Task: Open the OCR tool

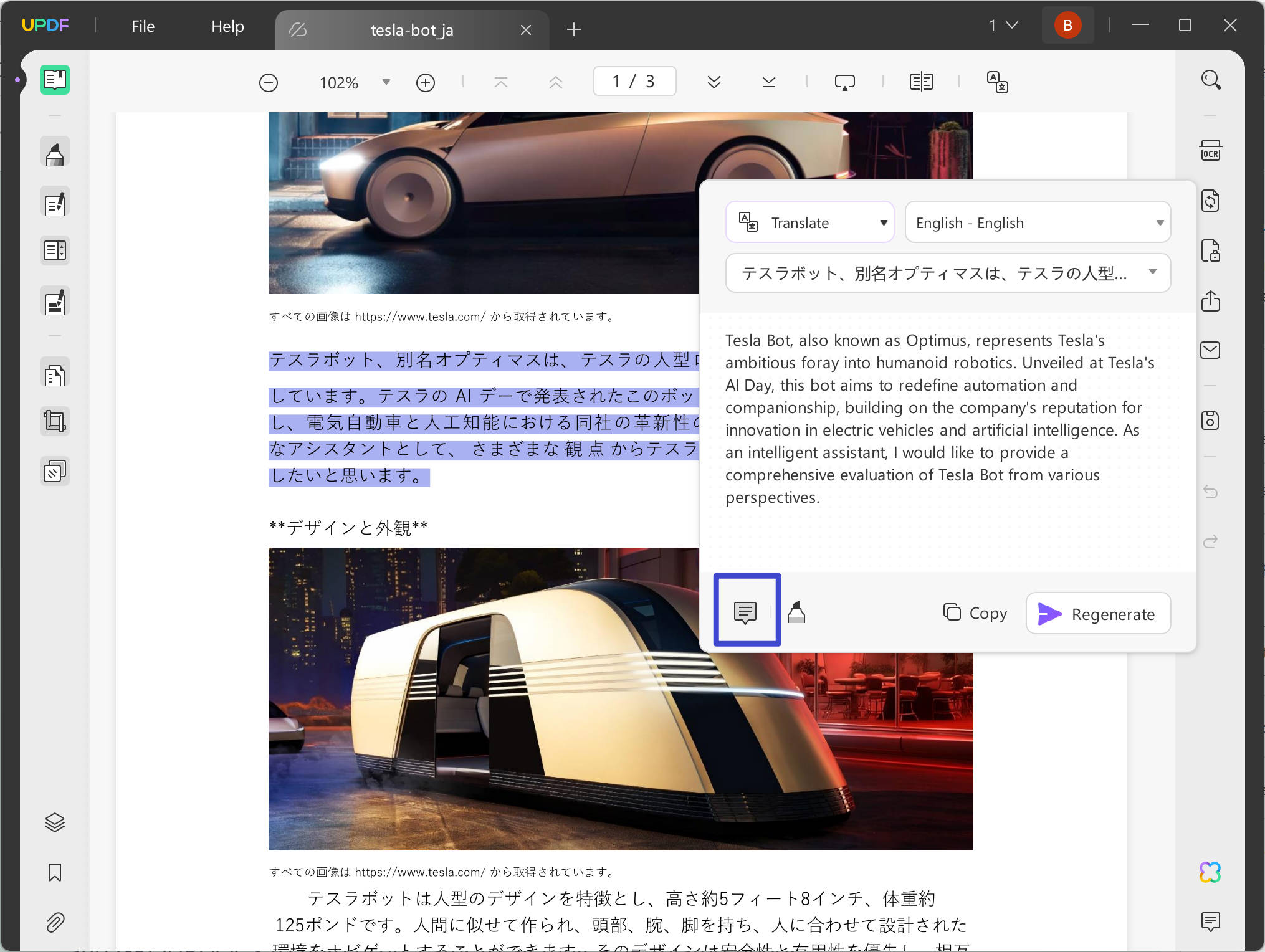Action: tap(1211, 150)
